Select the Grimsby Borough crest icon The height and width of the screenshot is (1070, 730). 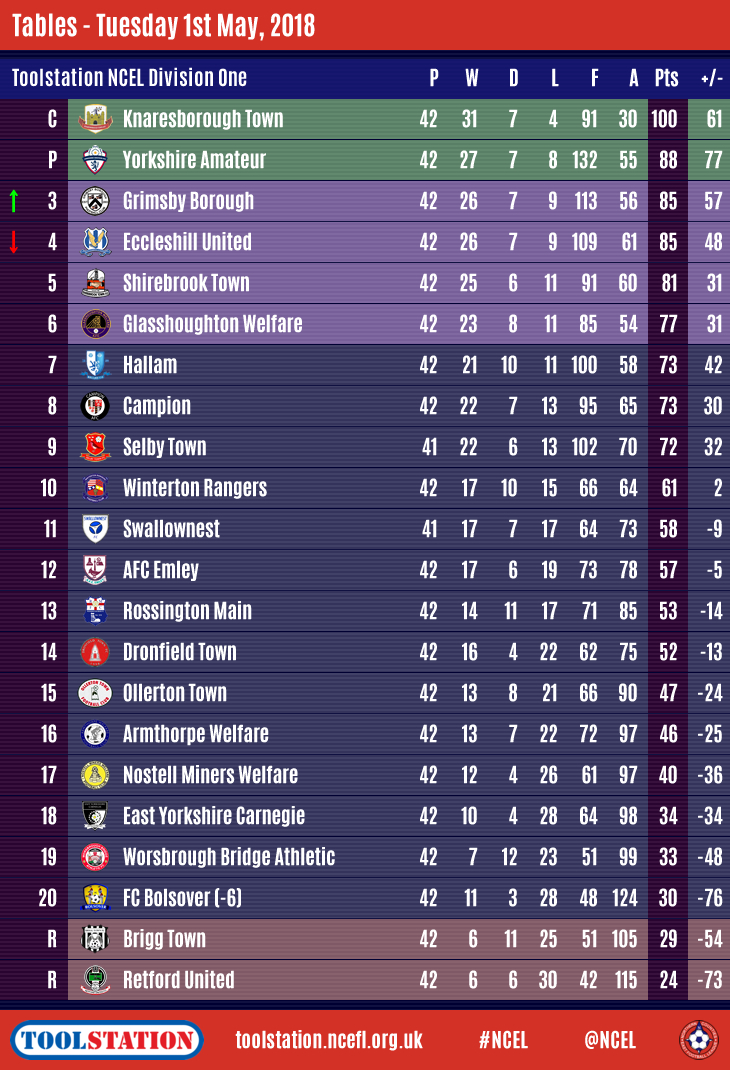point(95,201)
